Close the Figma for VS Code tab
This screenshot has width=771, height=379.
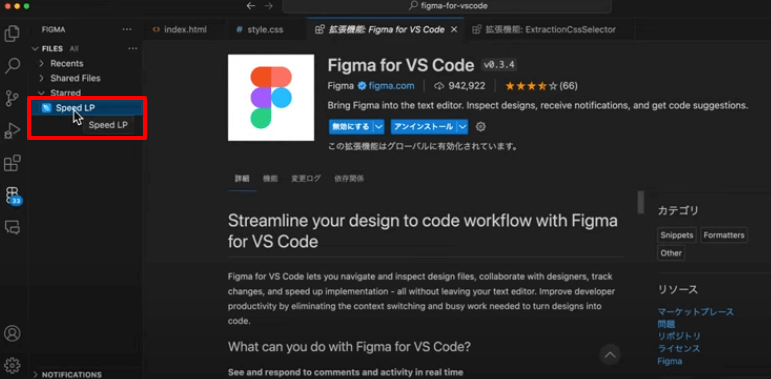(x=454, y=29)
